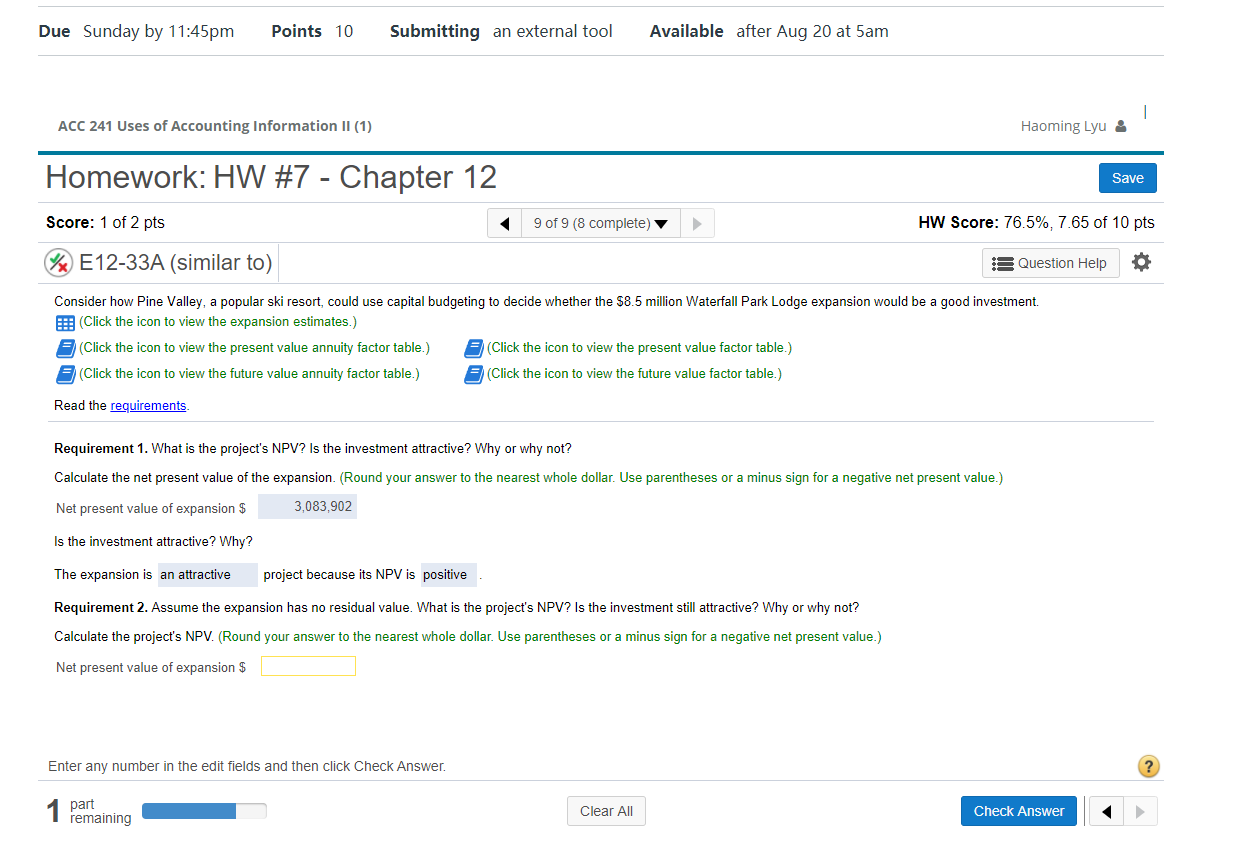Image resolution: width=1254 pixels, height=846 pixels.
Task: Open the requirements link
Action: coord(148,405)
